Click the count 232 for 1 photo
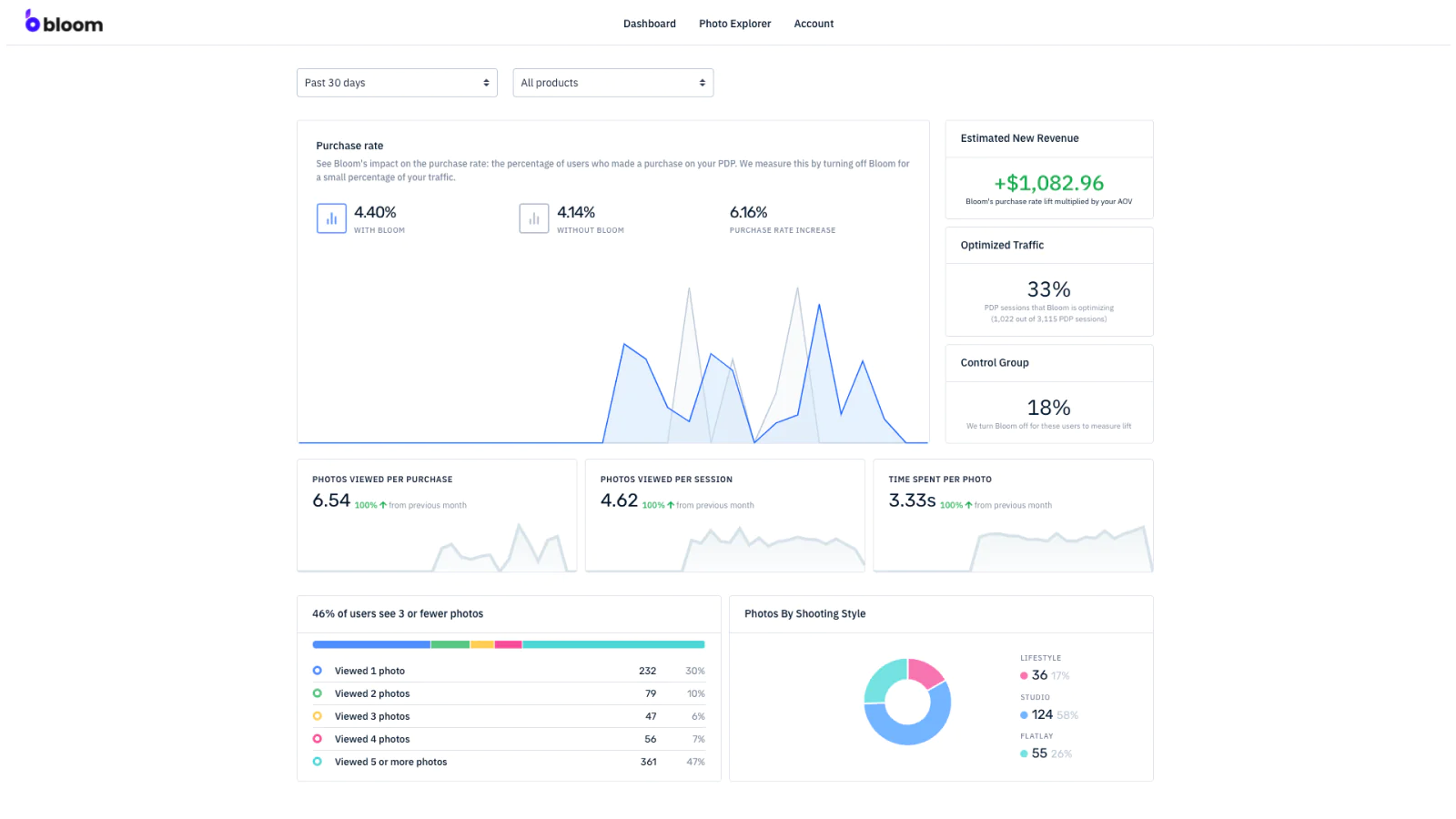The image size is (1456, 819). pyautogui.click(x=647, y=671)
